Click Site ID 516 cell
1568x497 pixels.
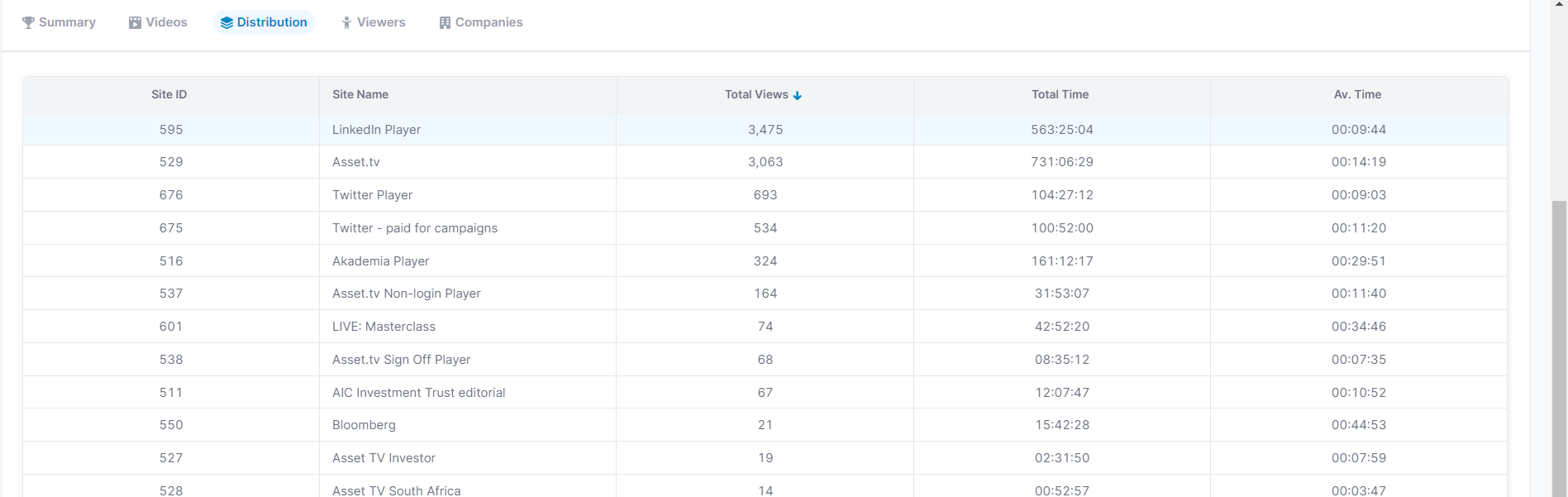pos(171,261)
